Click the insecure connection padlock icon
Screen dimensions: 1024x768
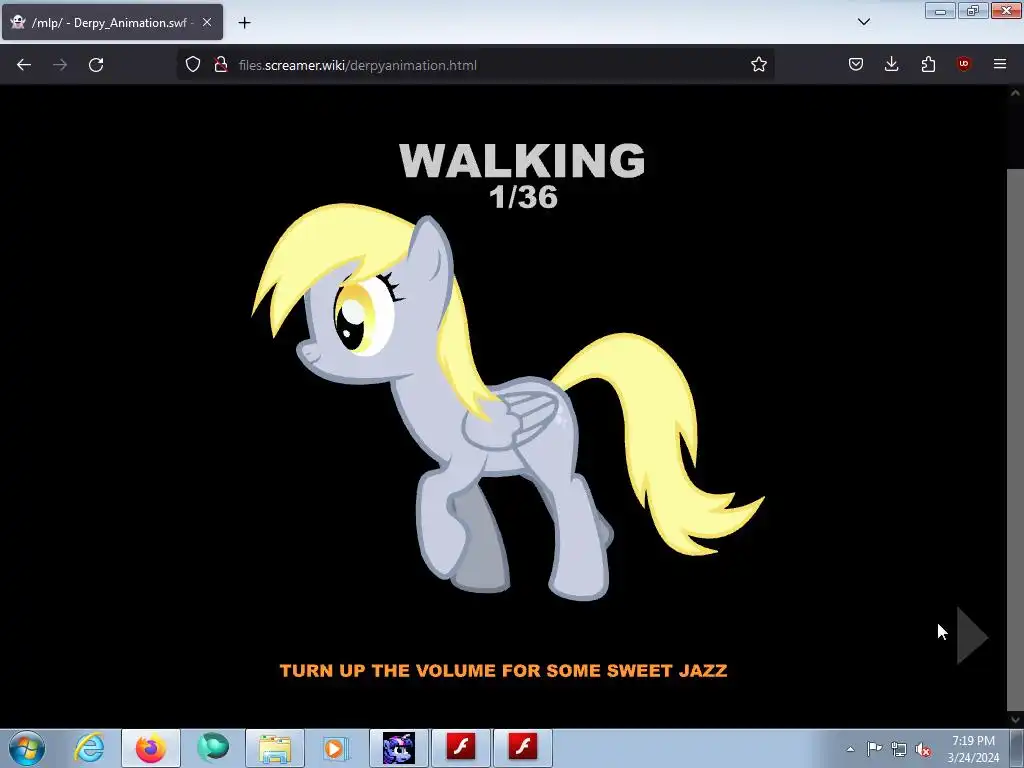click(x=221, y=64)
